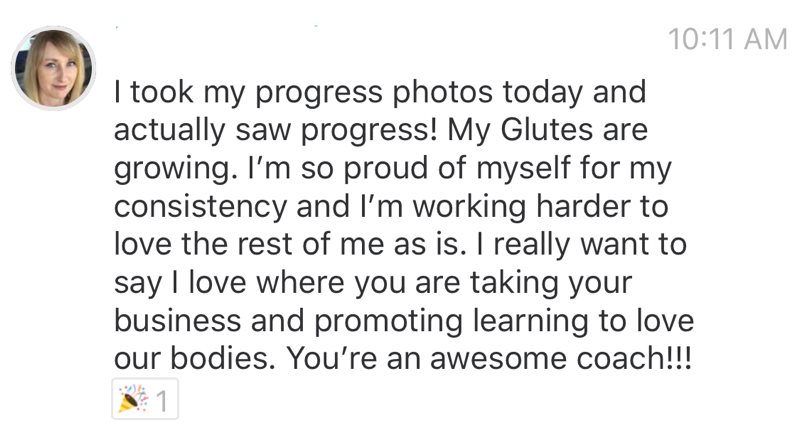This screenshot has height=433, width=800.
Task: Open the sender's profile picture
Action: click(x=54, y=68)
